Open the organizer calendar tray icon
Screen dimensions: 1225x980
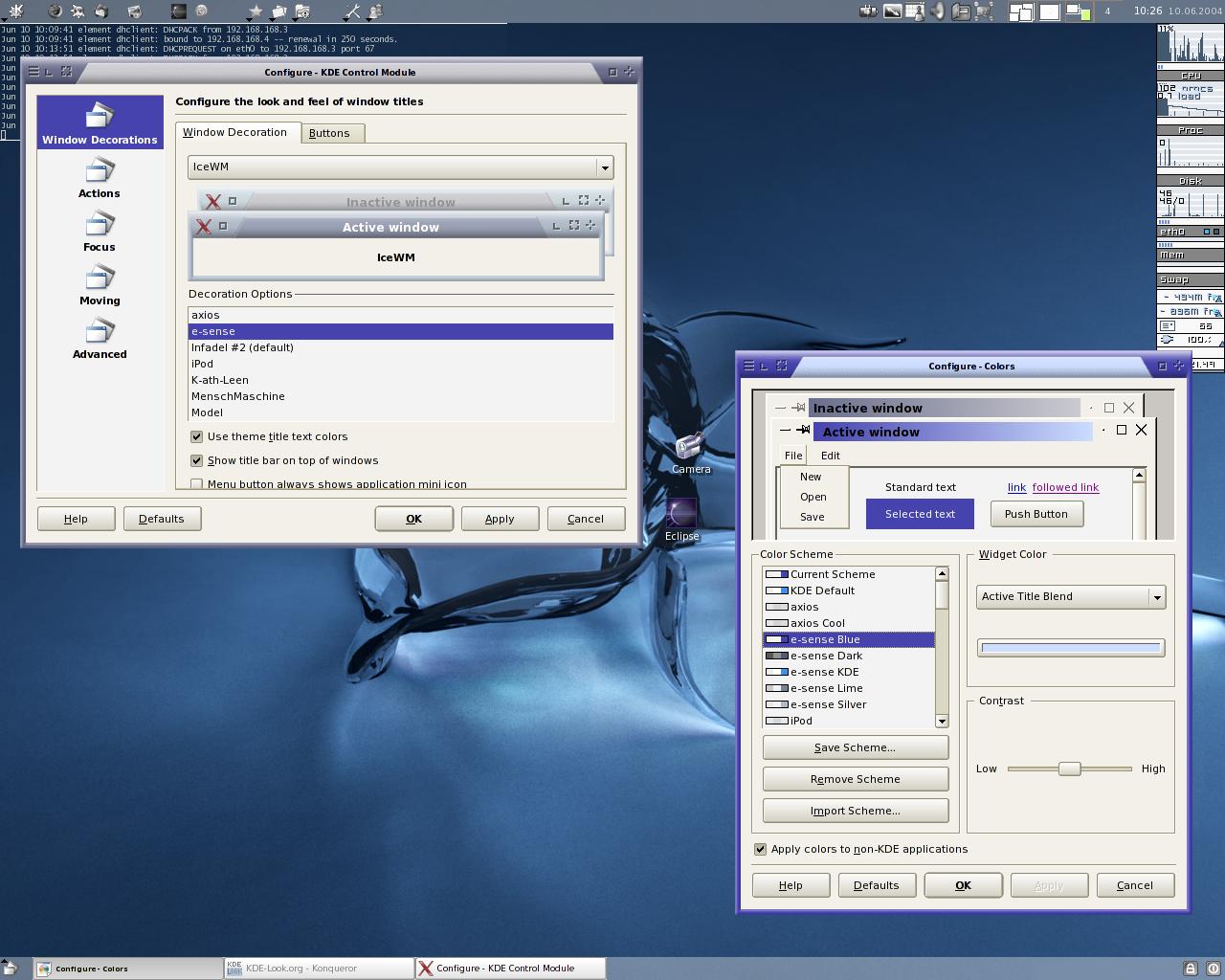(916, 11)
